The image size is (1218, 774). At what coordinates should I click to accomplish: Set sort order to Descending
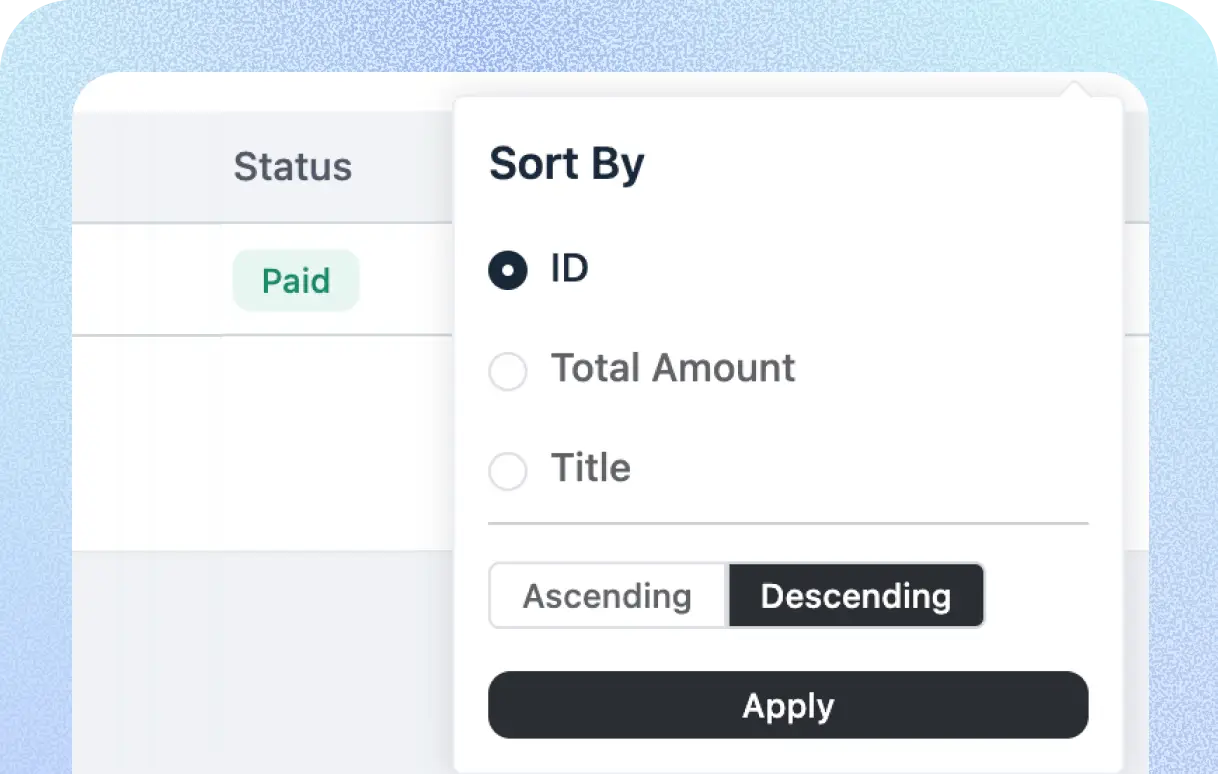tap(856, 596)
